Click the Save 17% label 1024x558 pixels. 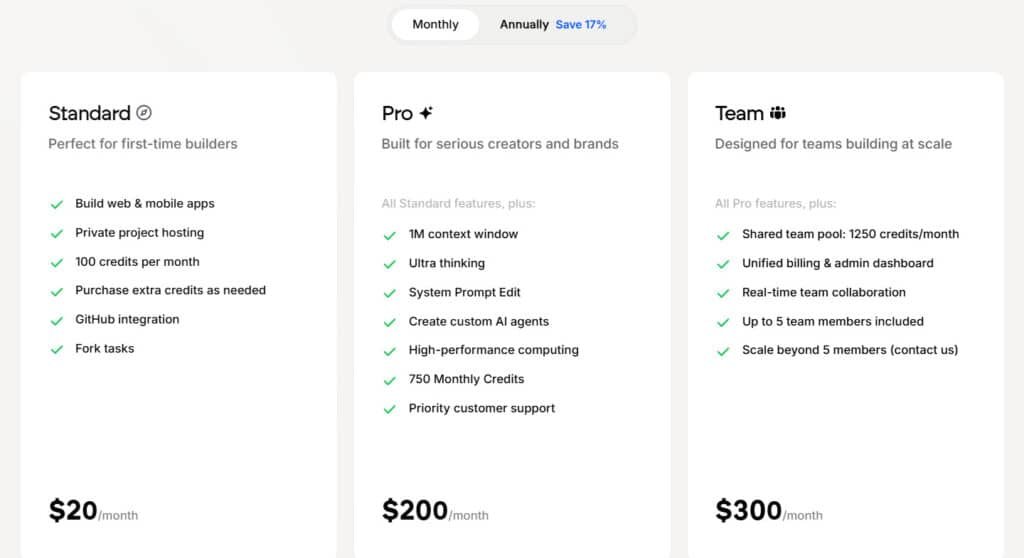[581, 24]
